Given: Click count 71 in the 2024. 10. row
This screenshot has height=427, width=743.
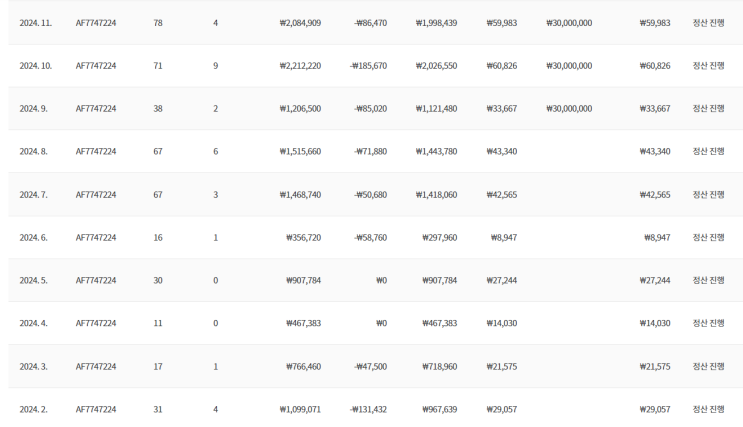Looking at the screenshot, I should coord(158,66).
